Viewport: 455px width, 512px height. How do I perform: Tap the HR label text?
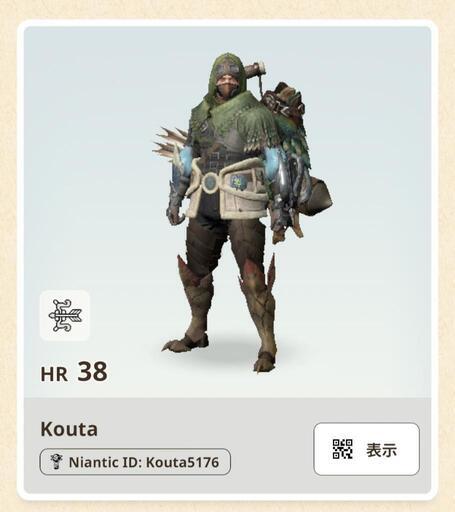click(x=54, y=374)
